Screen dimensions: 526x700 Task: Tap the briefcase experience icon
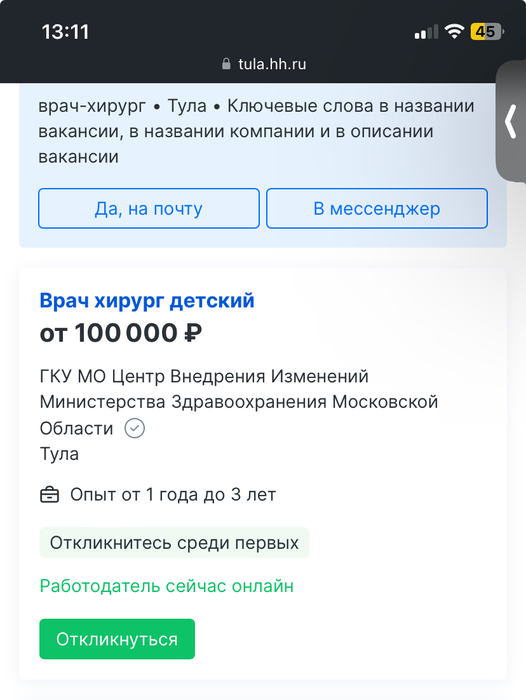[50, 495]
